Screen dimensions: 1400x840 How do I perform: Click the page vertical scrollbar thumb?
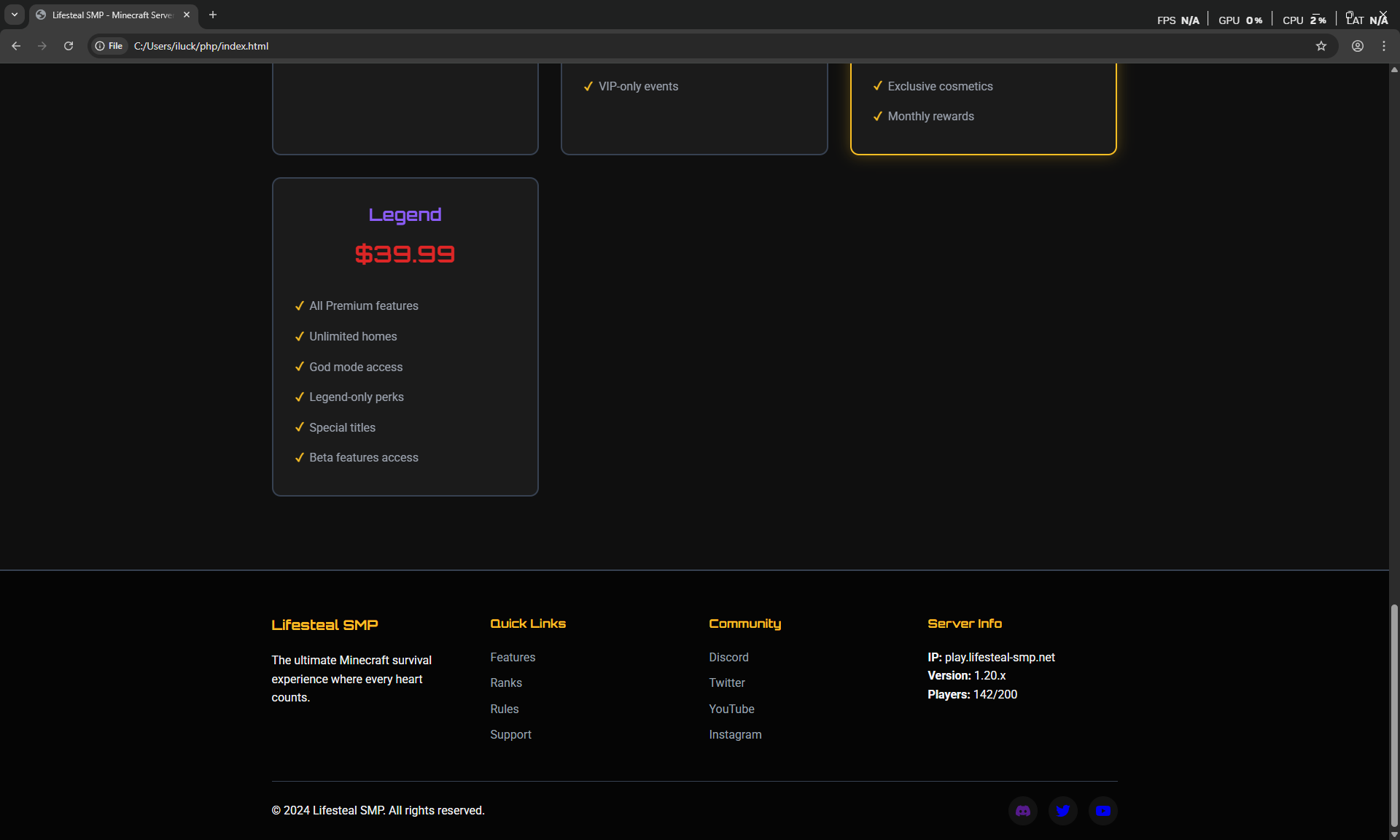pos(1394,715)
